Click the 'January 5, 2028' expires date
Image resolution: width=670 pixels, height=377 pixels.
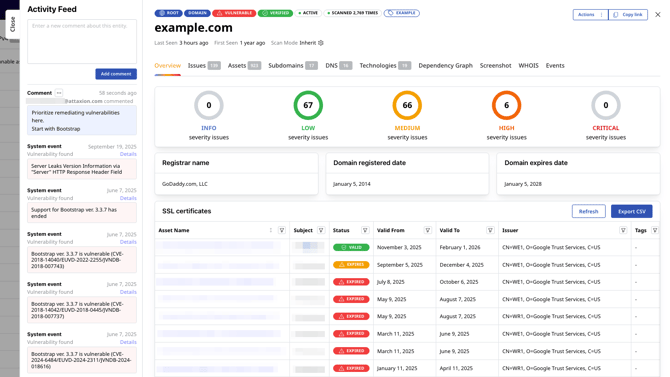tap(523, 184)
